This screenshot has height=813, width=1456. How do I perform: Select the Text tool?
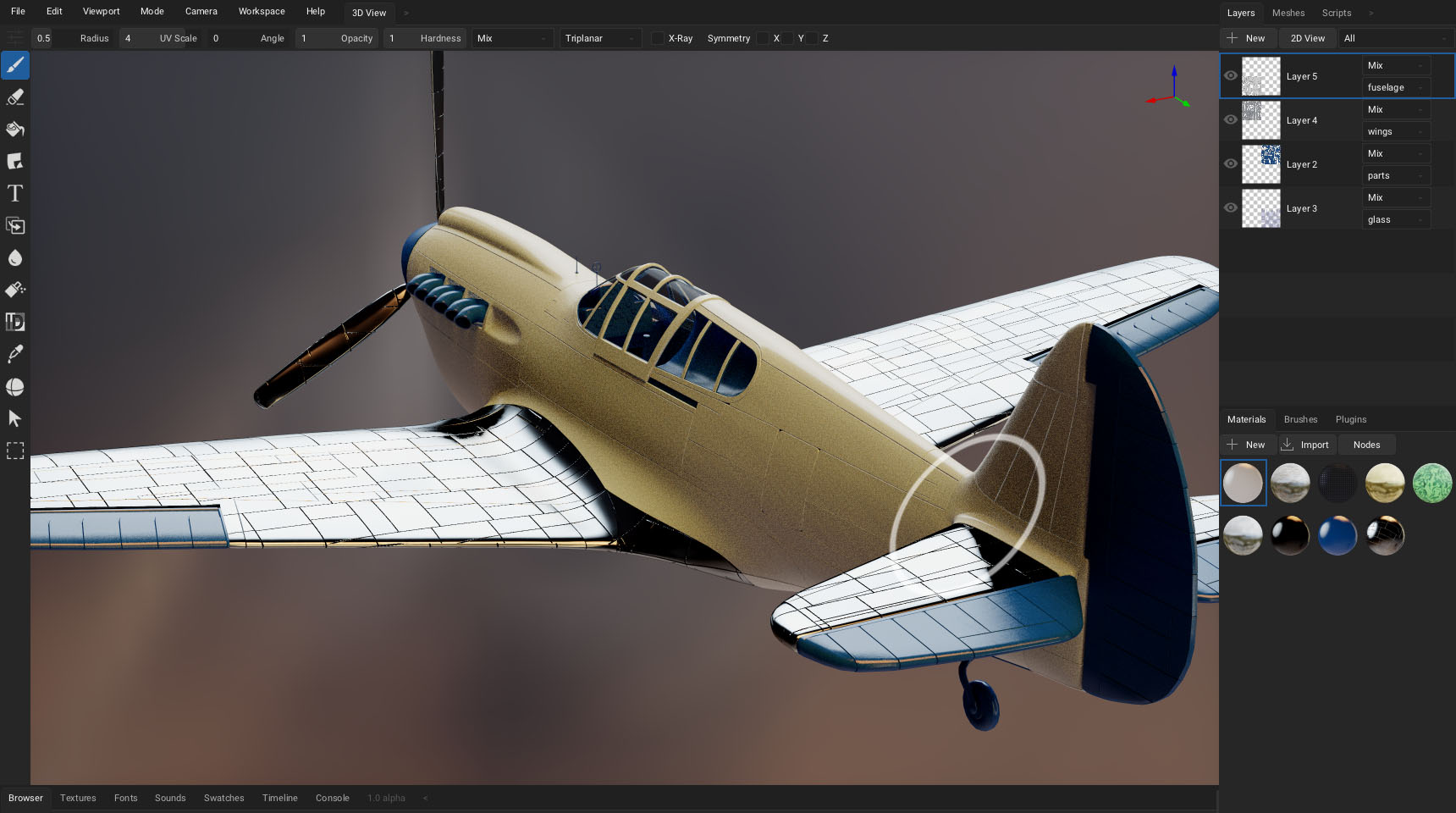click(x=15, y=194)
